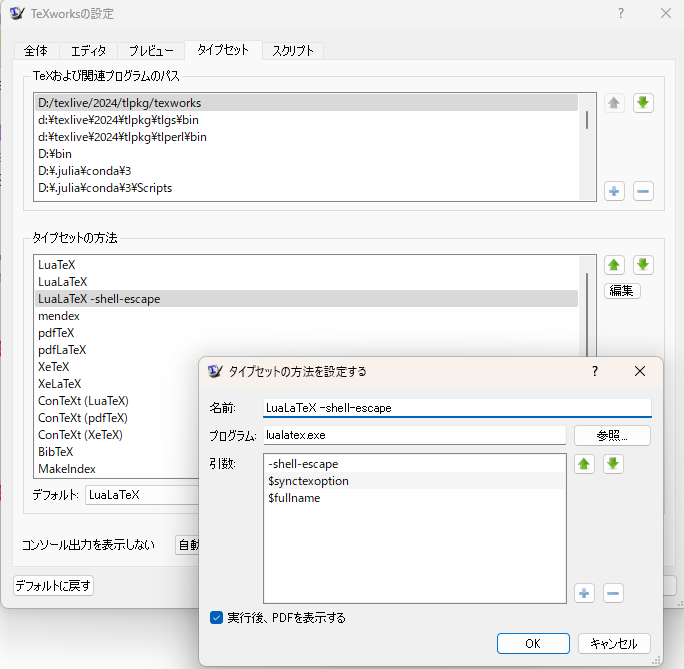Select the タイプセット tab

[x=223, y=50]
